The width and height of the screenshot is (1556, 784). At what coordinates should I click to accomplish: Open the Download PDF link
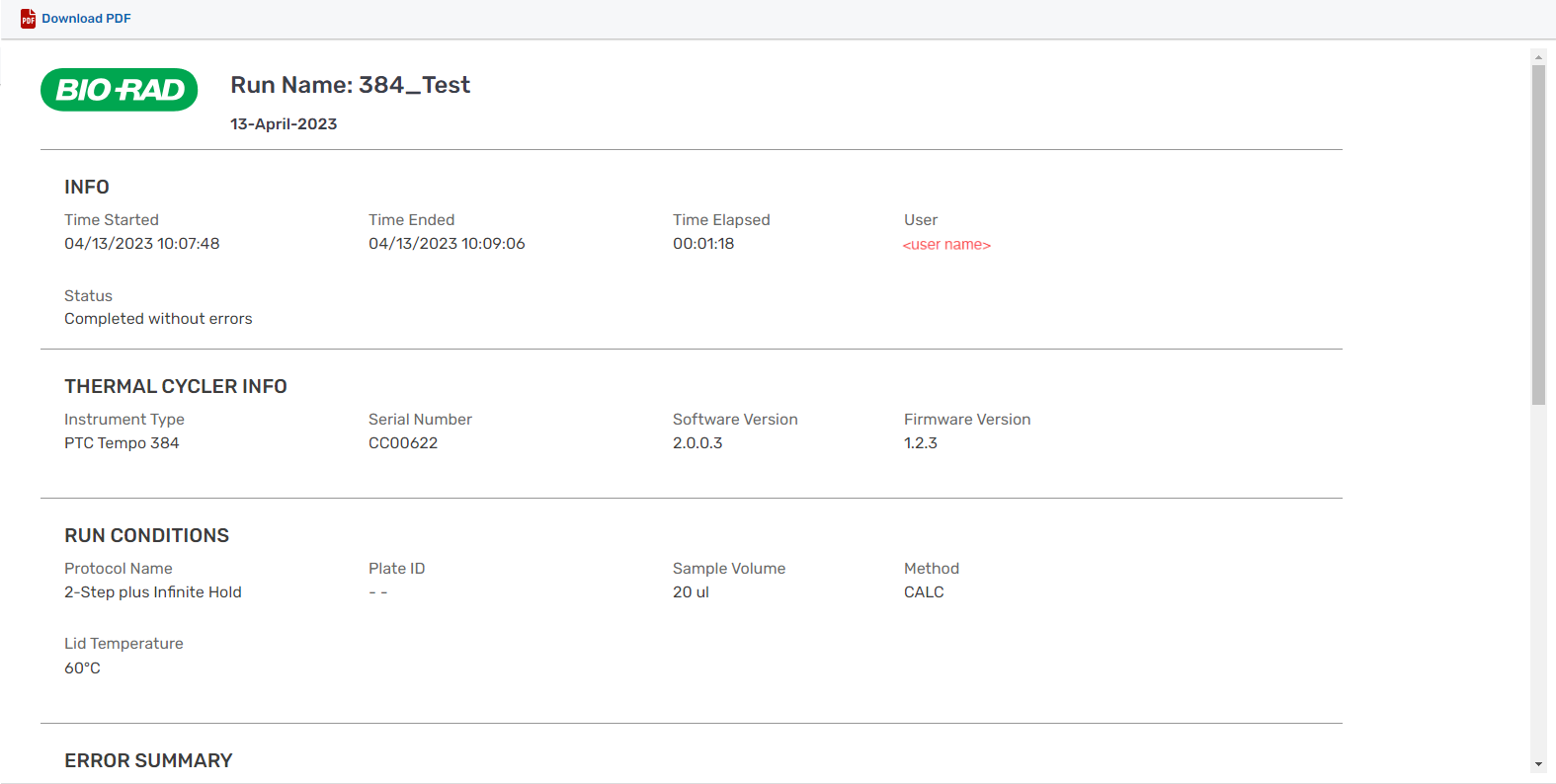tap(86, 19)
